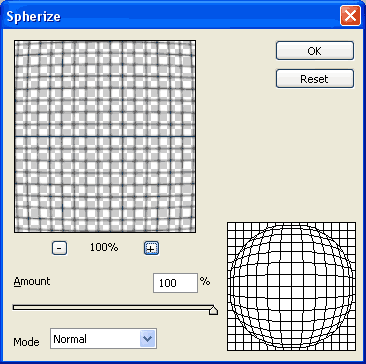Click the Reset button
Screen dimensions: 366x364
[x=315, y=79]
